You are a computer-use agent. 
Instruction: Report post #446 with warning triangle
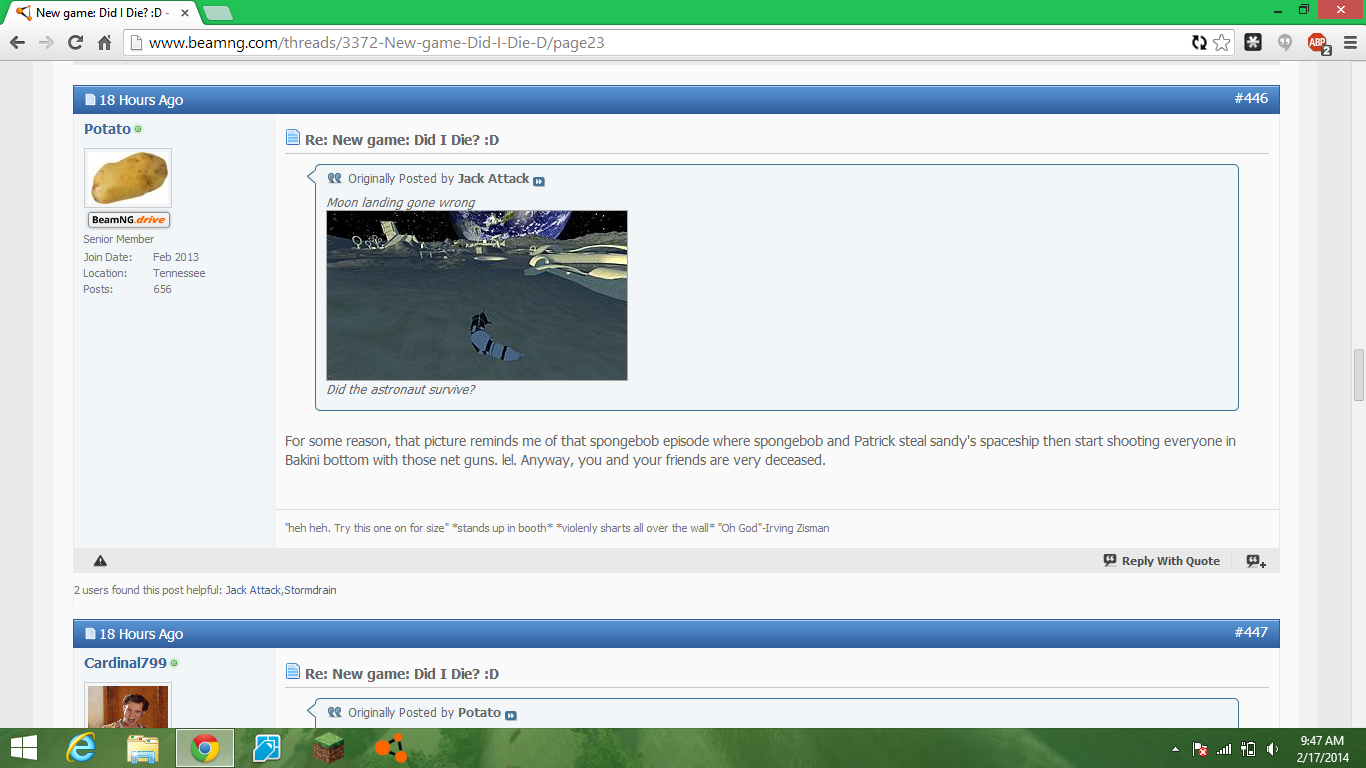[x=100, y=561]
